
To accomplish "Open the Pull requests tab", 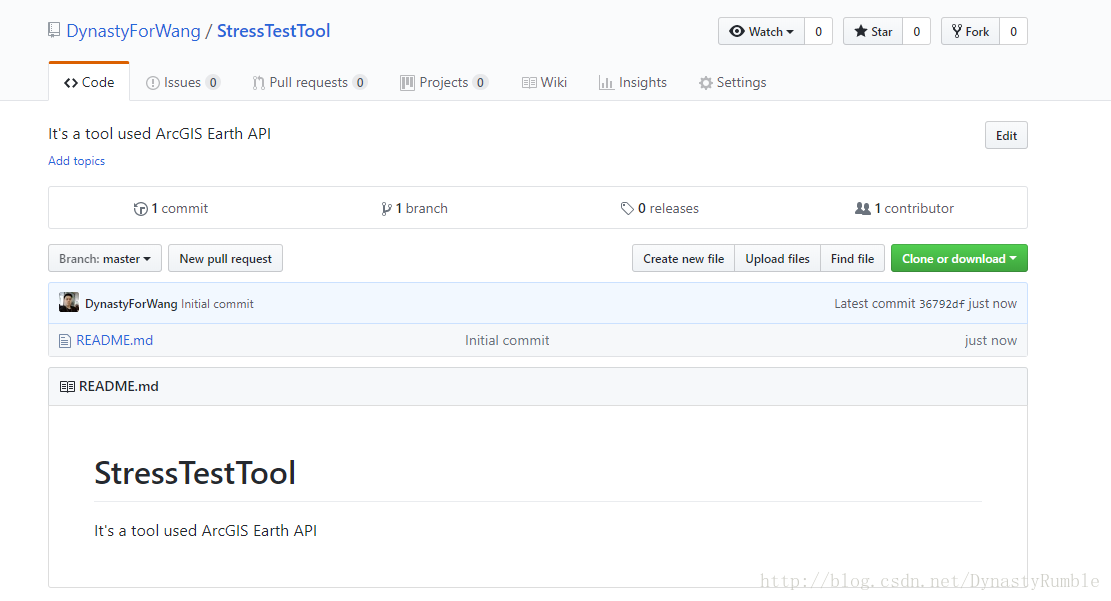I will tap(310, 82).
